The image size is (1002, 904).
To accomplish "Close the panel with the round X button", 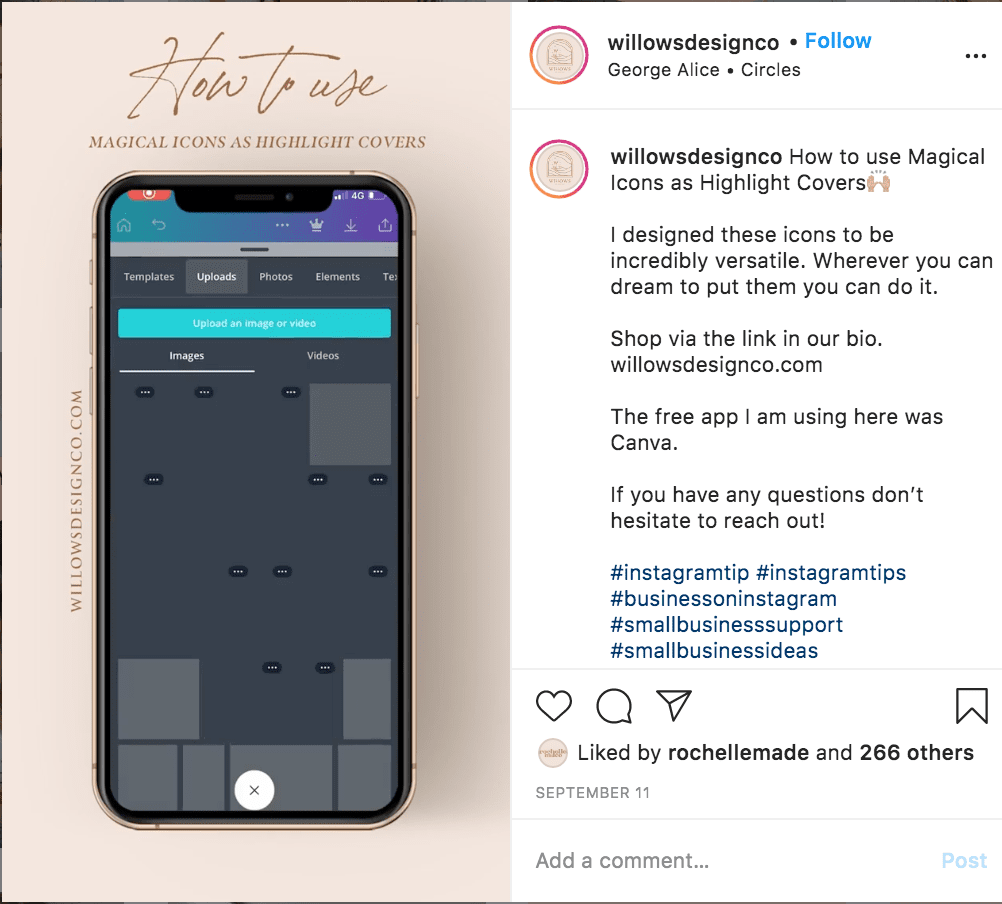I will click(254, 790).
